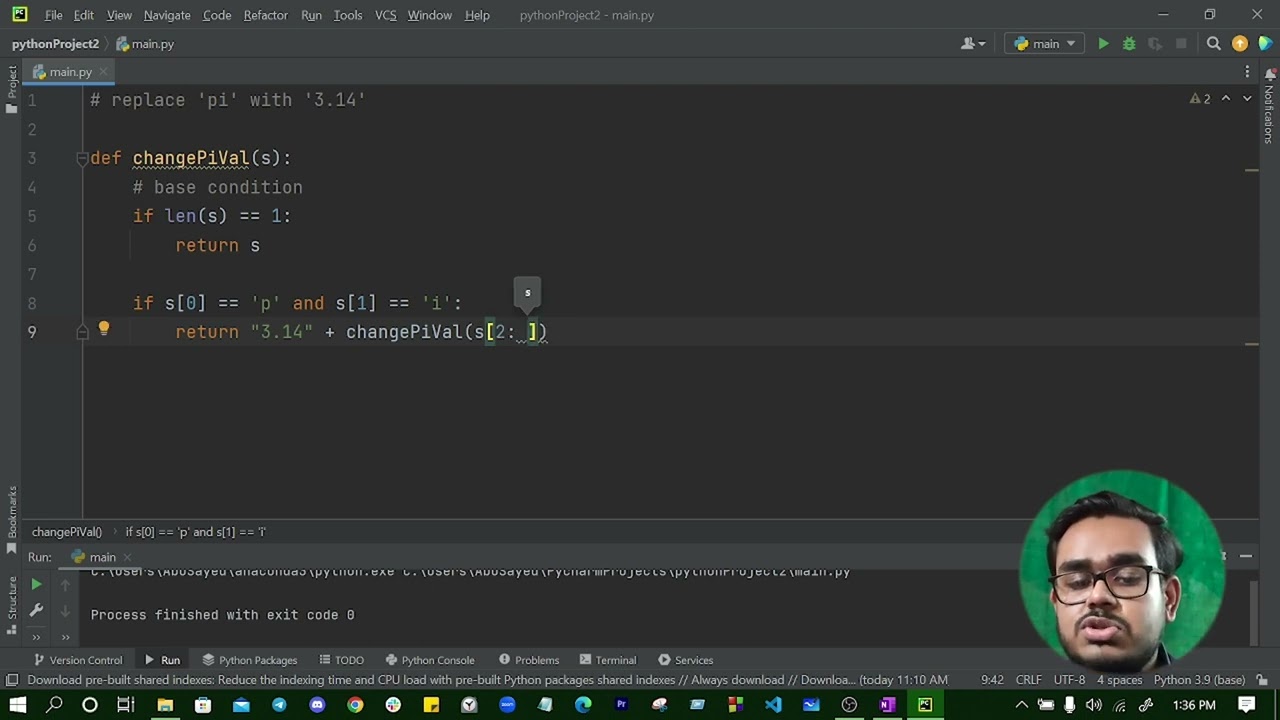Click the warnings count indicator showing 2
This screenshot has height=720, width=1280.
(x=1200, y=99)
